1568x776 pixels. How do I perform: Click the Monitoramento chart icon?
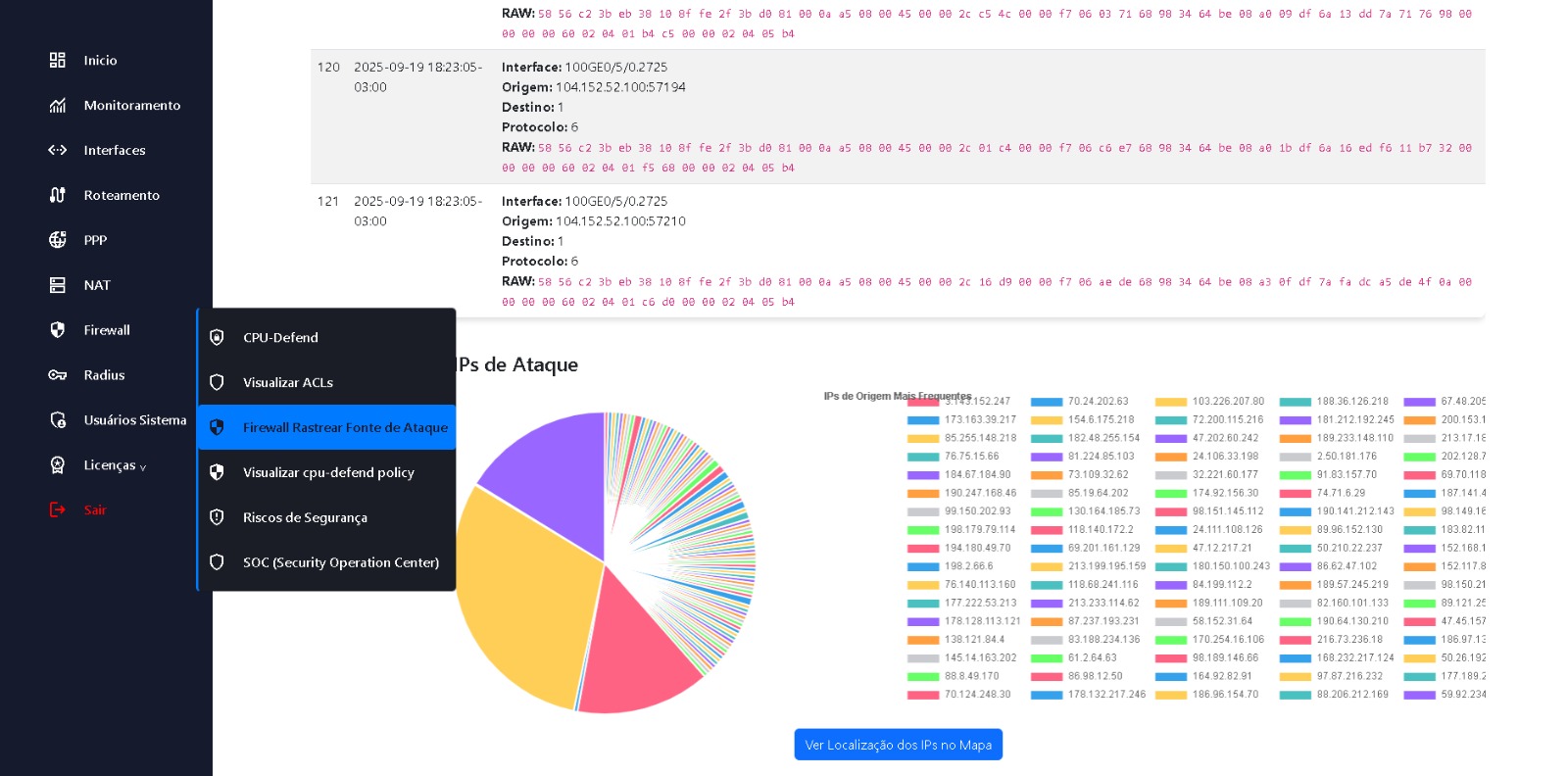tap(58, 106)
